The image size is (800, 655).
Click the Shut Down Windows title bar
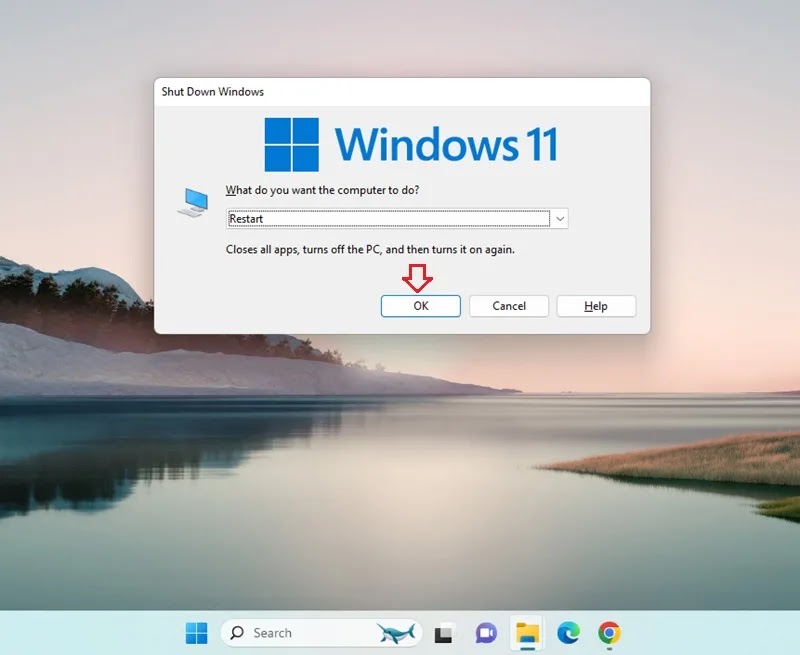pyautogui.click(x=402, y=92)
